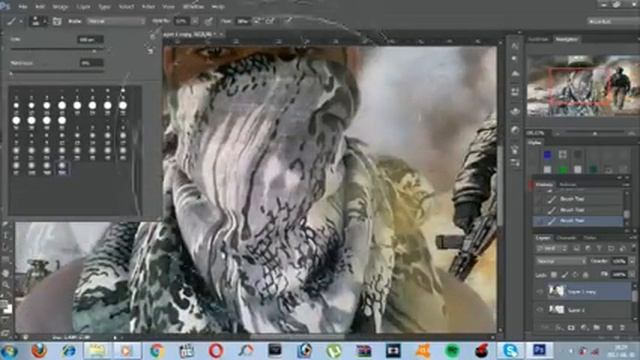Screen dimensions: 640x360
Task: Filter layers by adjustment layer icon
Action: click(x=587, y=248)
